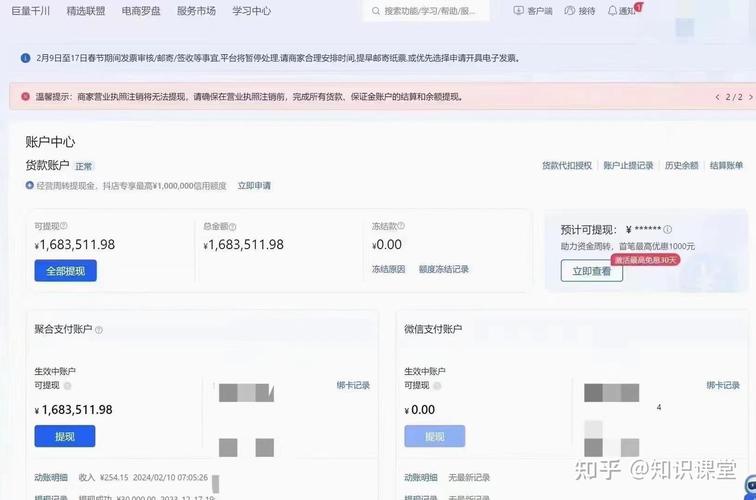Click help icon next to 可提现 in top card

64,226
